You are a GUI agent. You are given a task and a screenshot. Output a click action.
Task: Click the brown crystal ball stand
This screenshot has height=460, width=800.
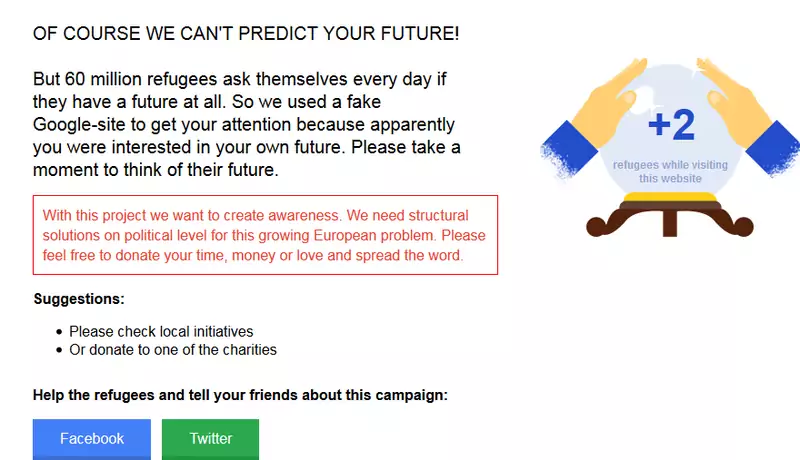pyautogui.click(x=670, y=219)
